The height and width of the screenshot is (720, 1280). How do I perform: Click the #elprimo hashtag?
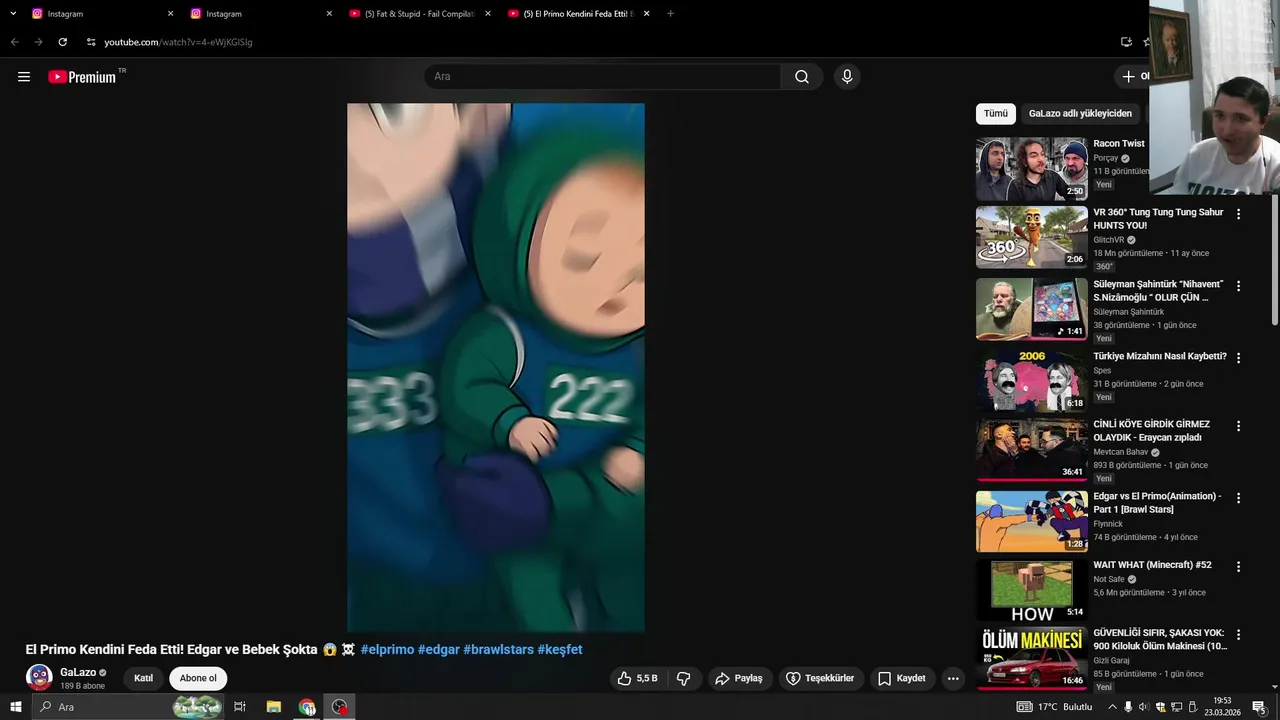pos(387,650)
